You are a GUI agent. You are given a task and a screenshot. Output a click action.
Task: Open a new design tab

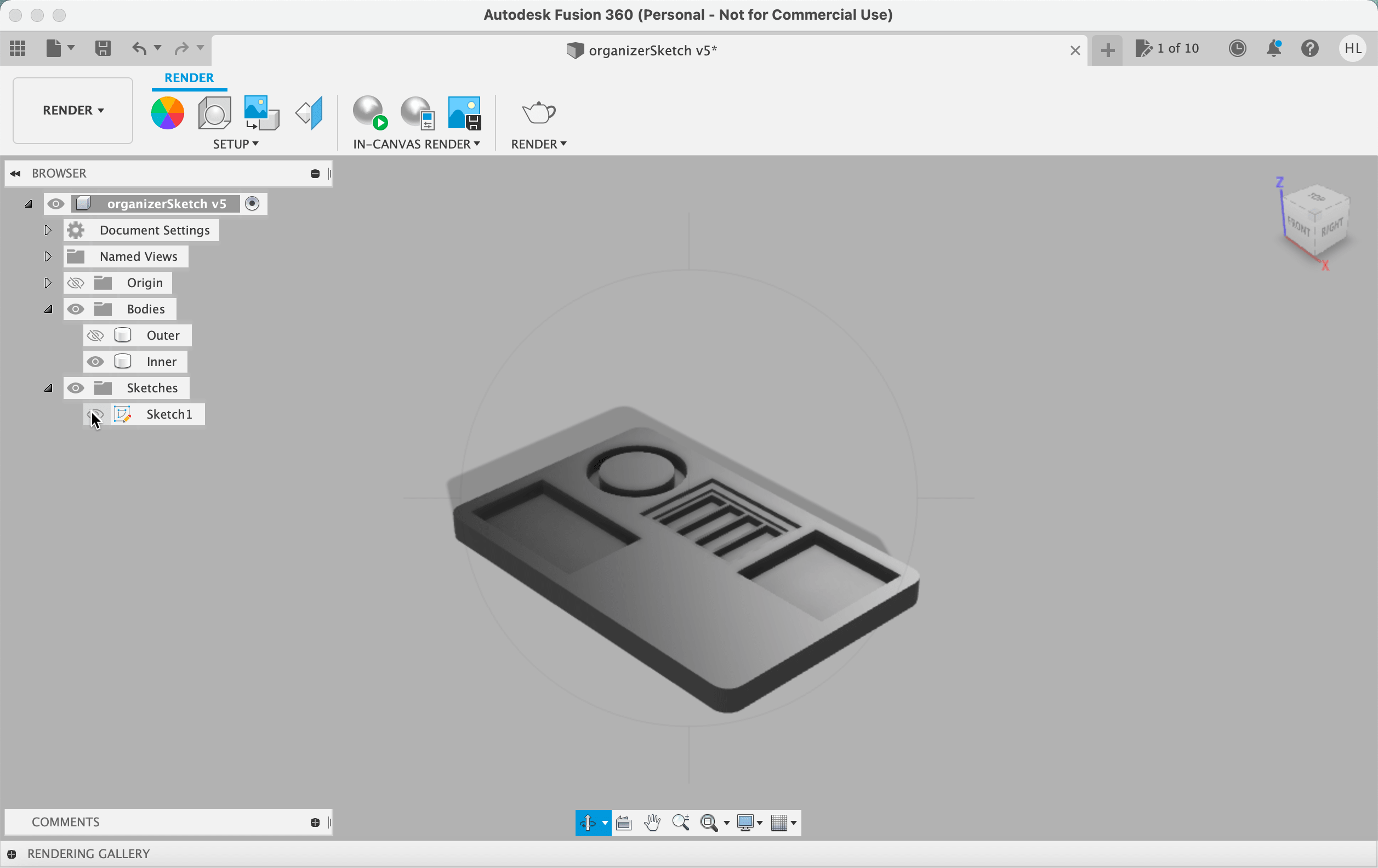point(1107,50)
